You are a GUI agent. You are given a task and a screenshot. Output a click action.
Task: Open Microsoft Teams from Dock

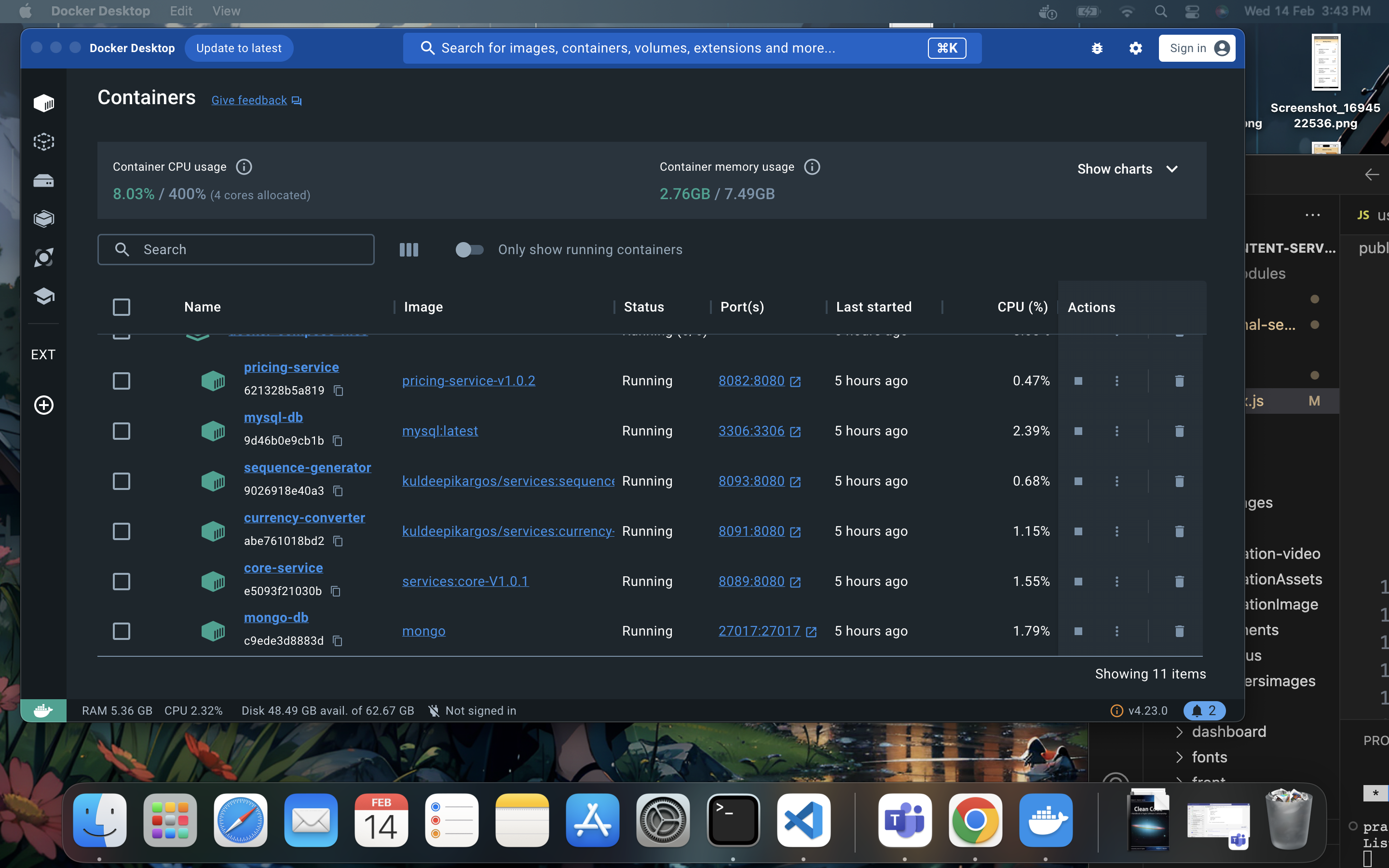(905, 820)
